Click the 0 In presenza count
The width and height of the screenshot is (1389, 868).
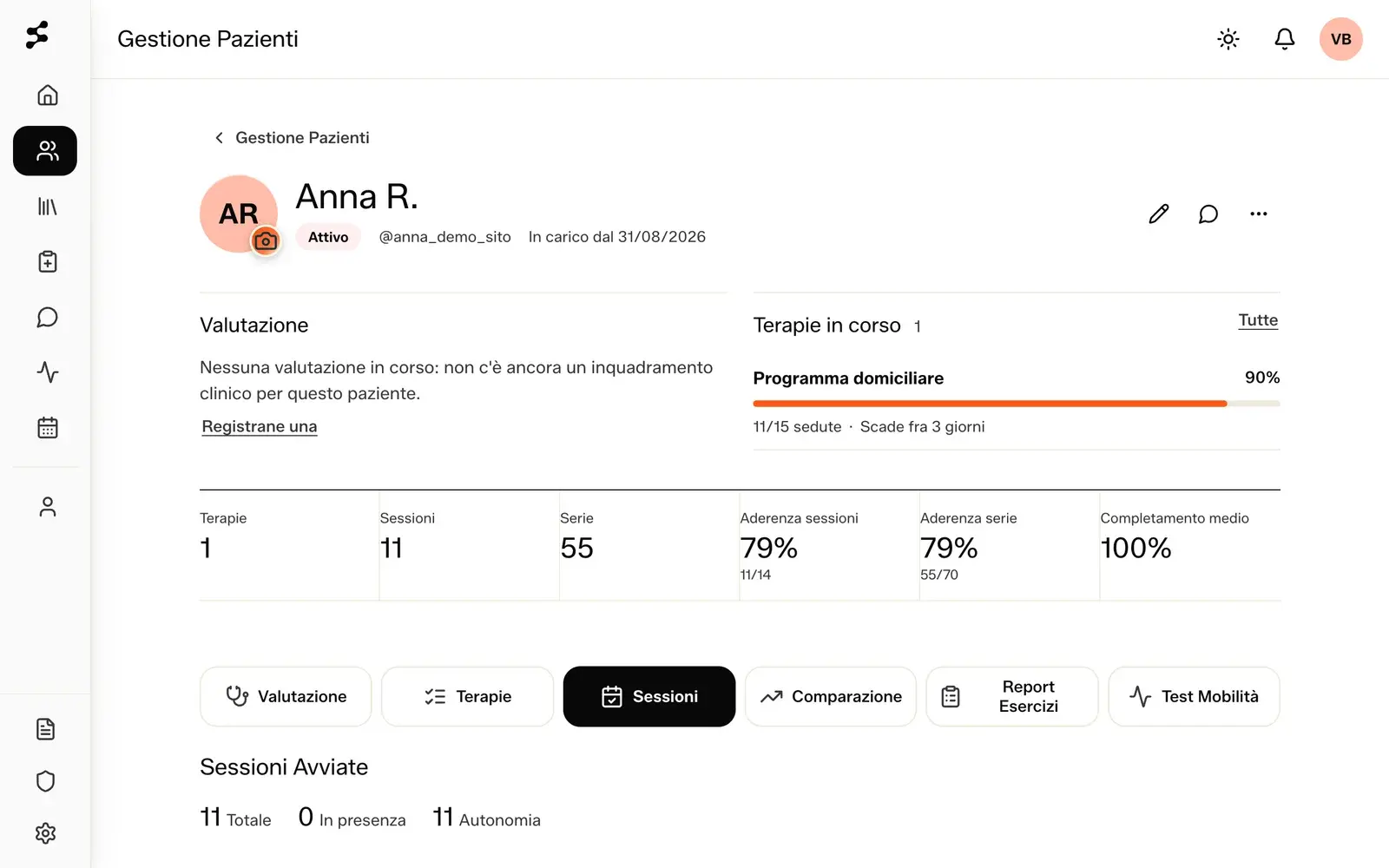coord(352,818)
